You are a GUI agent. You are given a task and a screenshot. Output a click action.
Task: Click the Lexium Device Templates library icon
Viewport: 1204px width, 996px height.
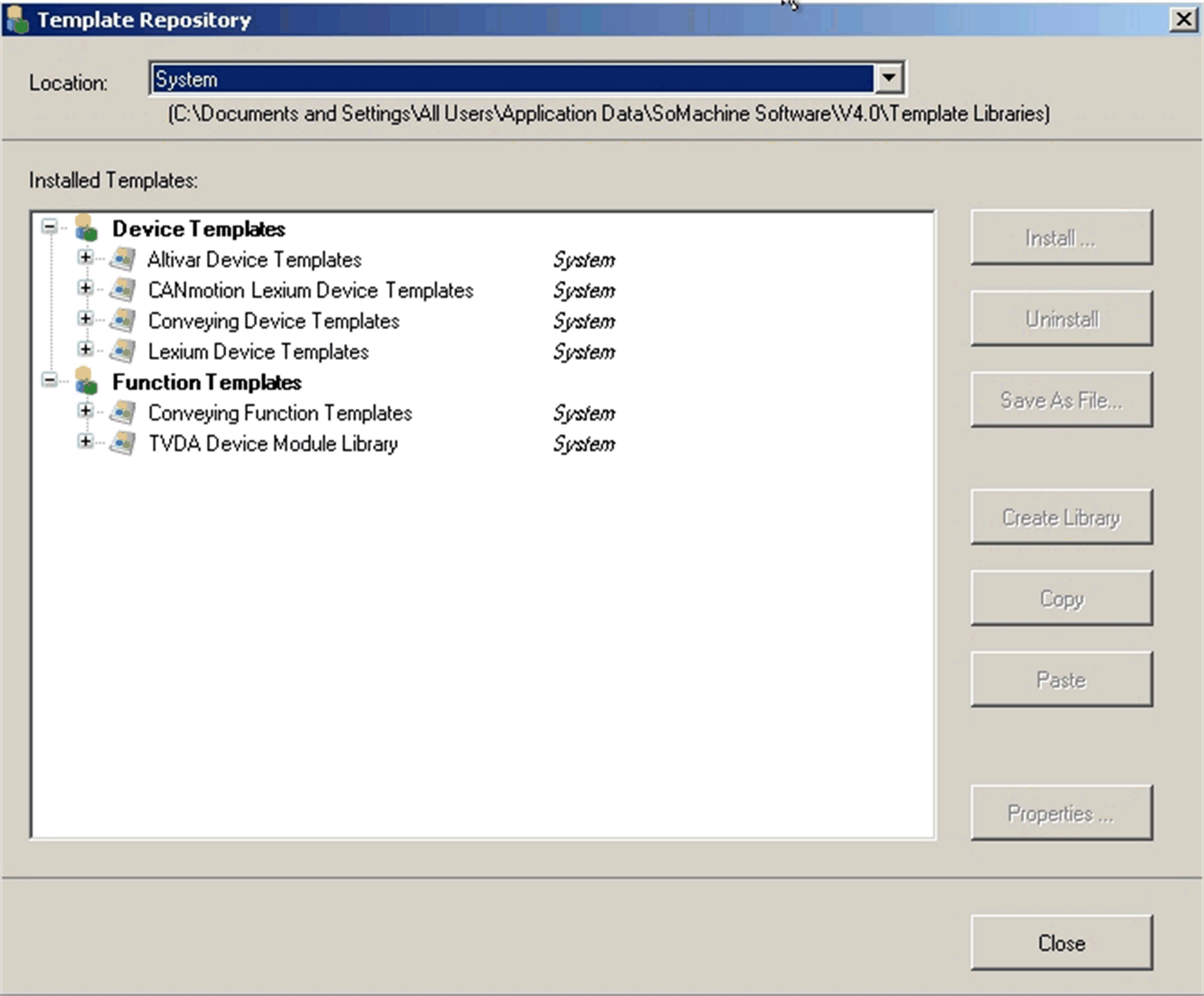pos(123,351)
